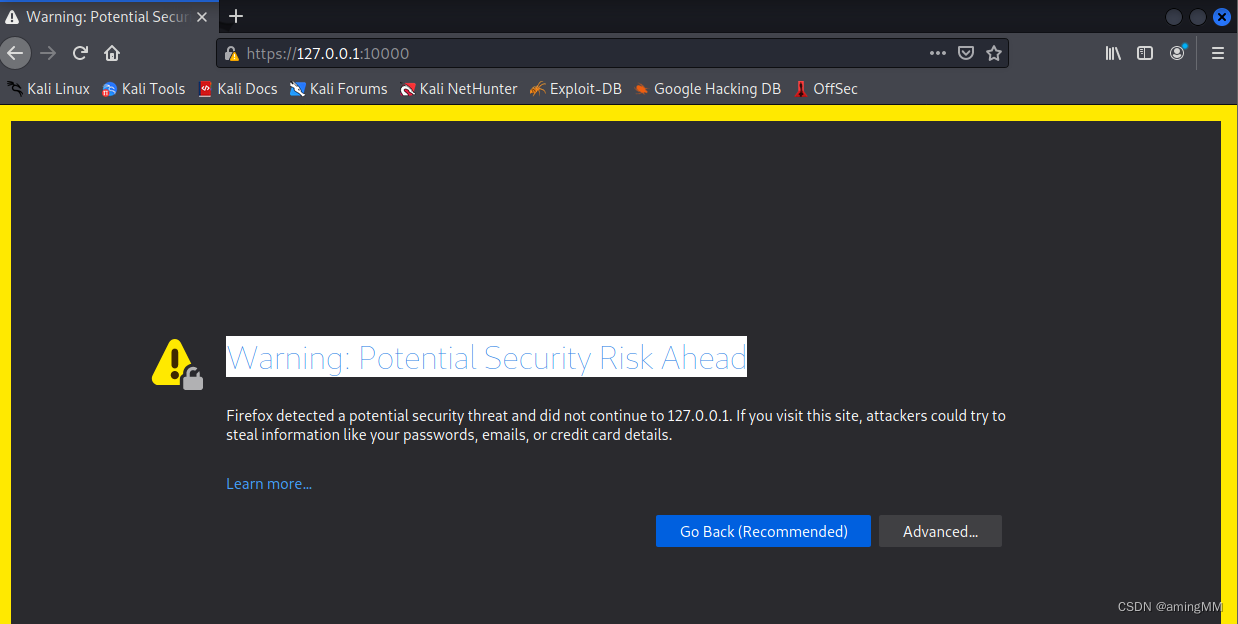The image size is (1238, 624).
Task: Open the Library icon in toolbar
Action: pyautogui.click(x=1113, y=53)
